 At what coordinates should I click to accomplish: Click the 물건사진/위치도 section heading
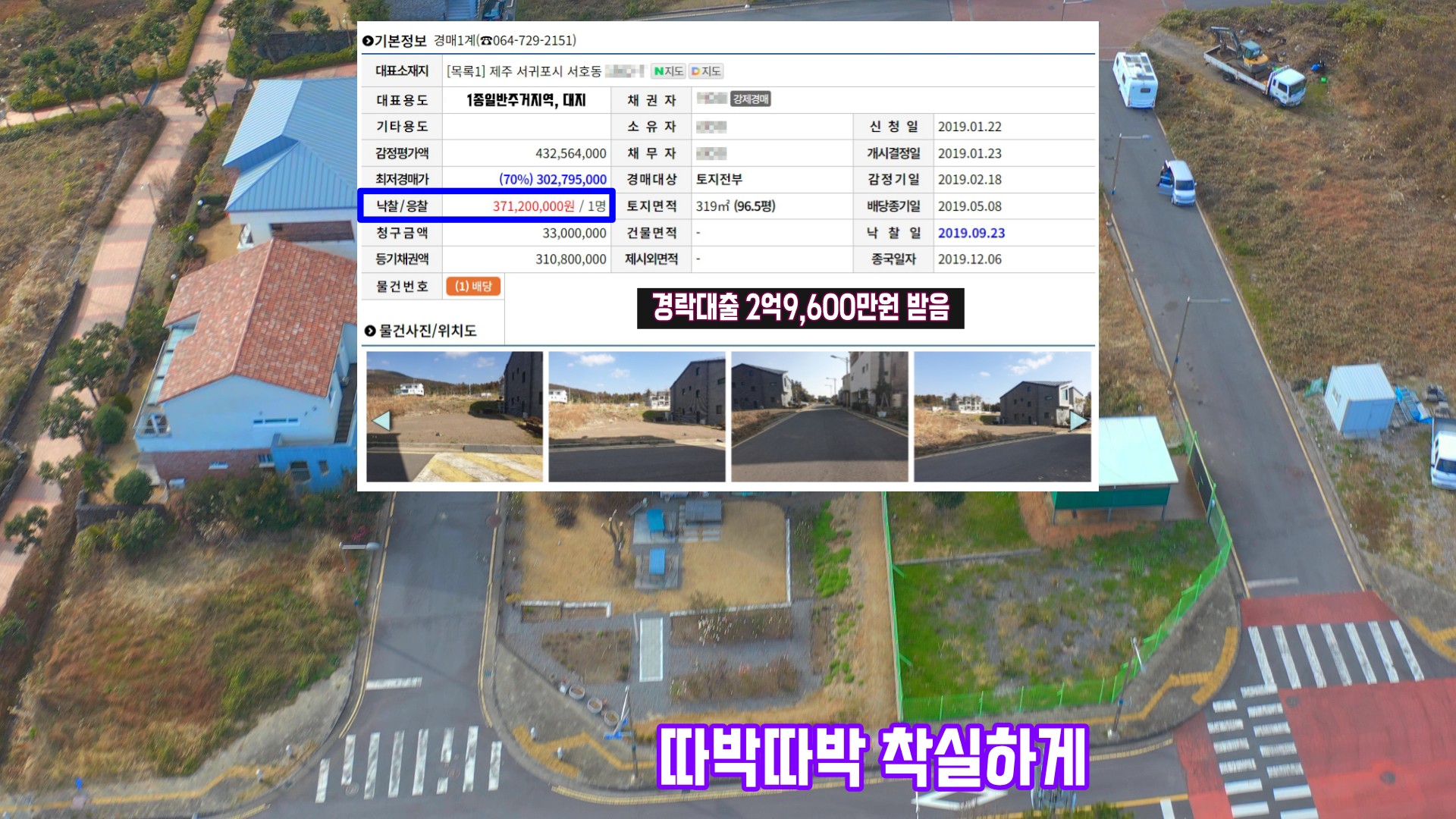(x=428, y=331)
